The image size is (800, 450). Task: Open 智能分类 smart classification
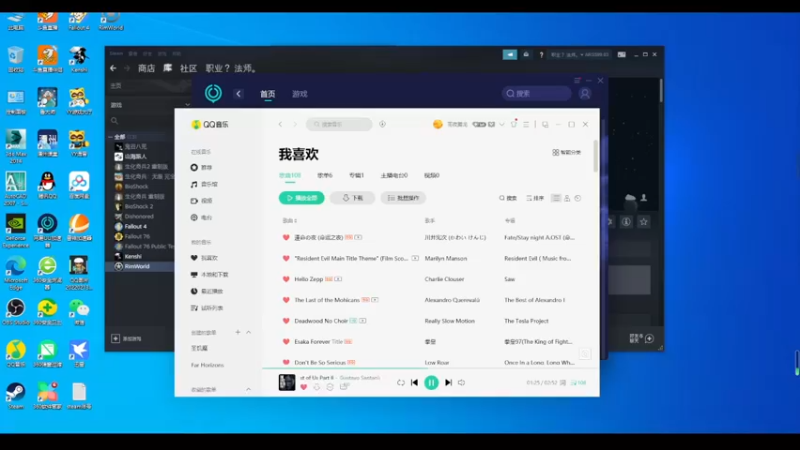pos(566,152)
